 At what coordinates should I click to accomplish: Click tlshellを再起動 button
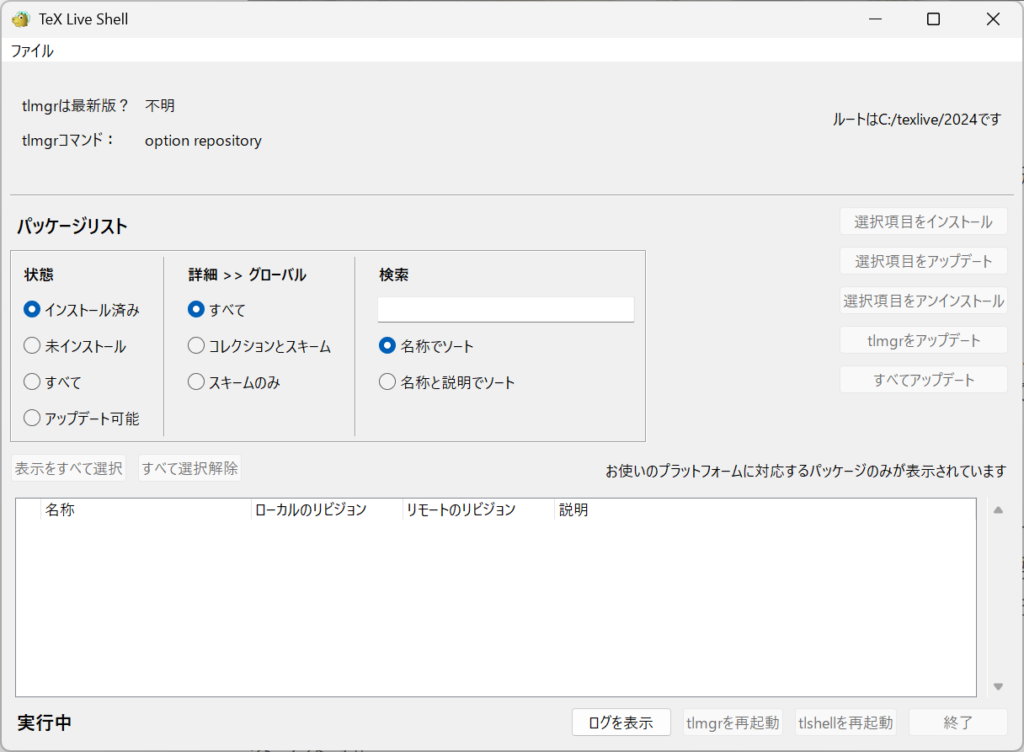pyautogui.click(x=845, y=722)
